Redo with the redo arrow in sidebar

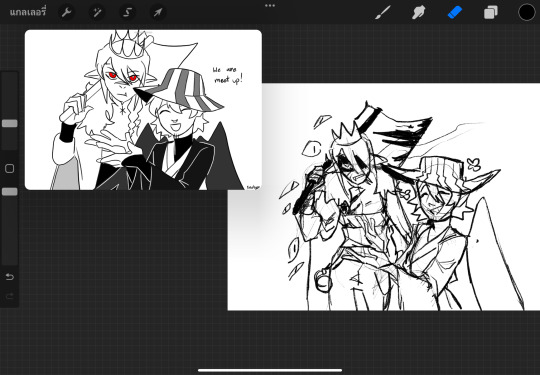tap(10, 296)
